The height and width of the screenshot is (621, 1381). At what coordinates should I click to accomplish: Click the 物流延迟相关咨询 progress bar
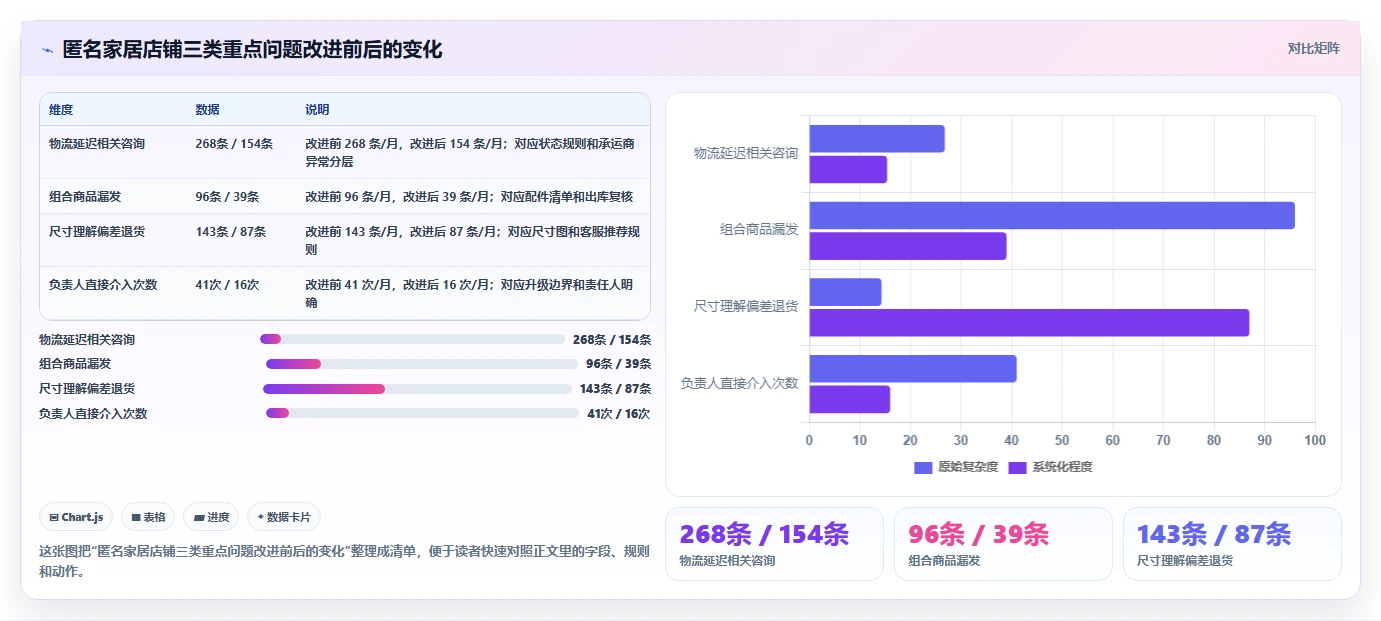(x=412, y=339)
